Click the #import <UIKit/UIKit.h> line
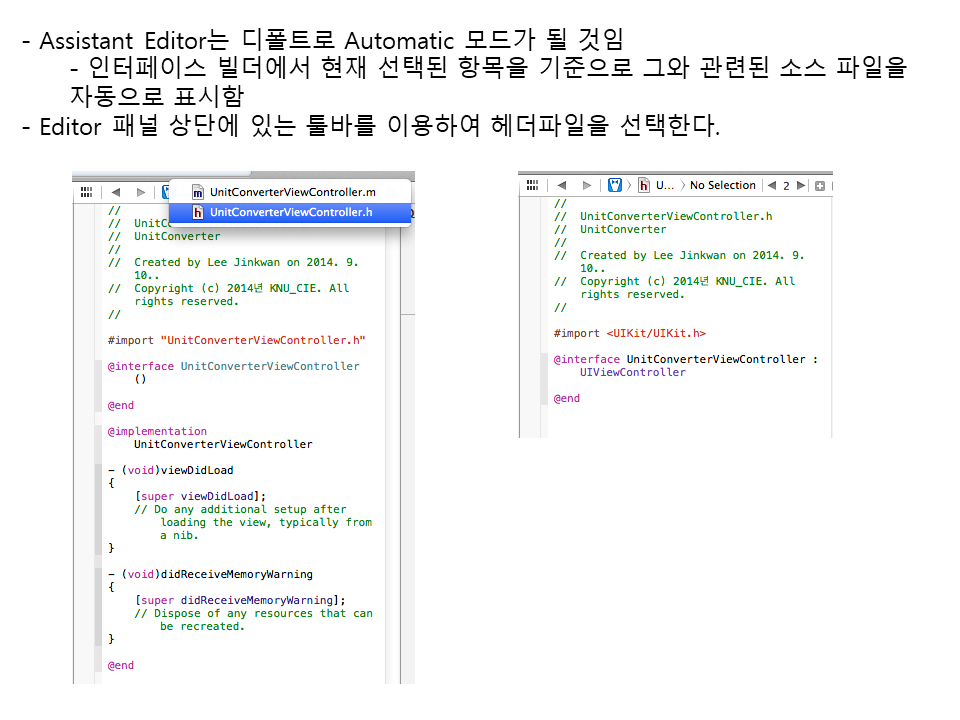The image size is (960, 720). (630, 334)
